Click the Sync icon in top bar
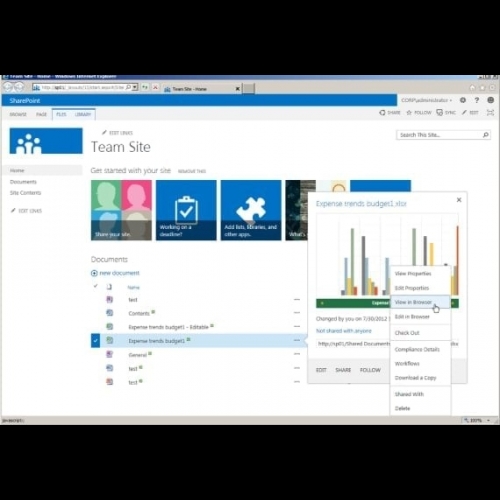 pyautogui.click(x=440, y=113)
